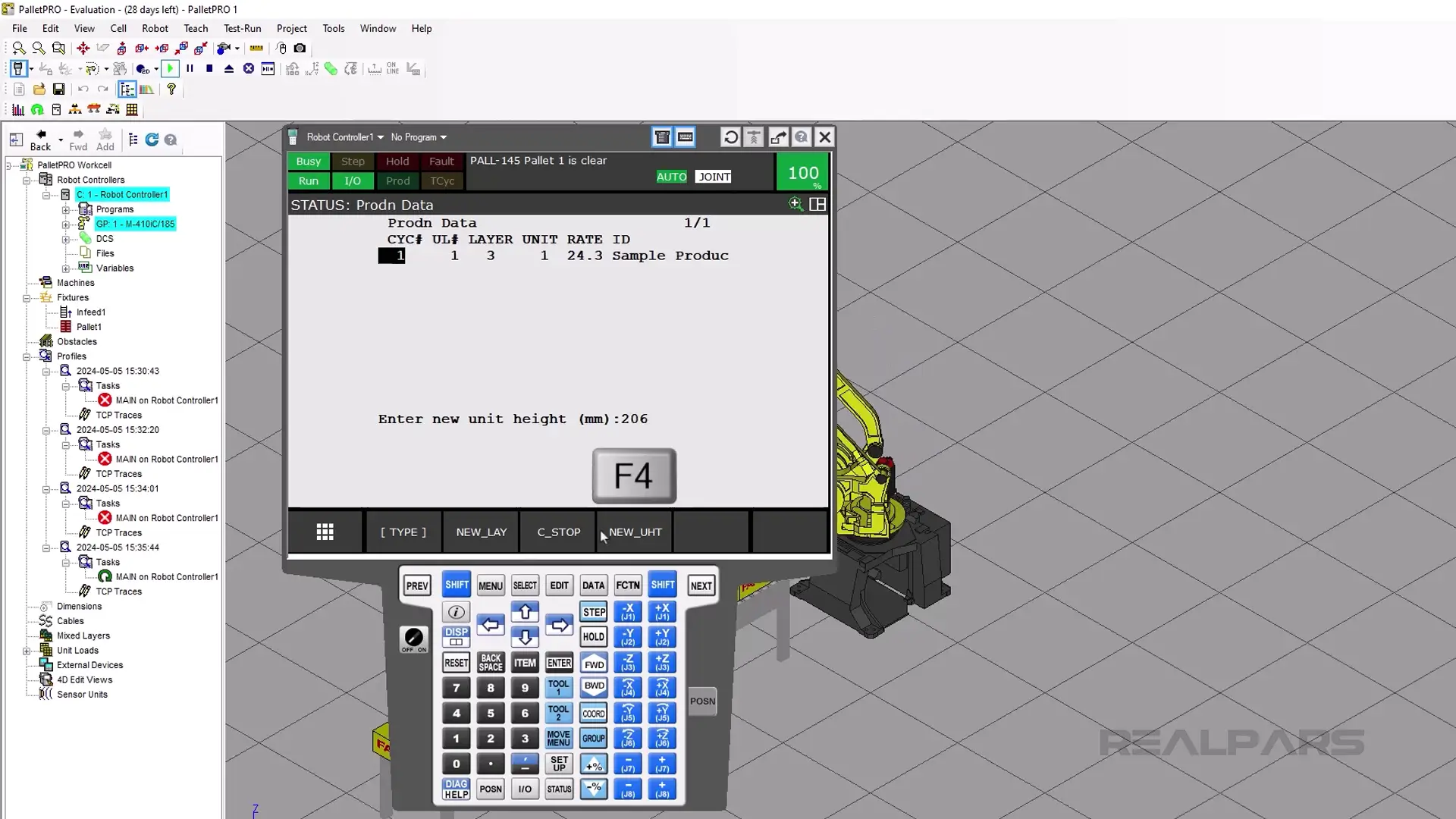The width and height of the screenshot is (1456, 819).
Task: Click the run panel icon
Action: 268,68
